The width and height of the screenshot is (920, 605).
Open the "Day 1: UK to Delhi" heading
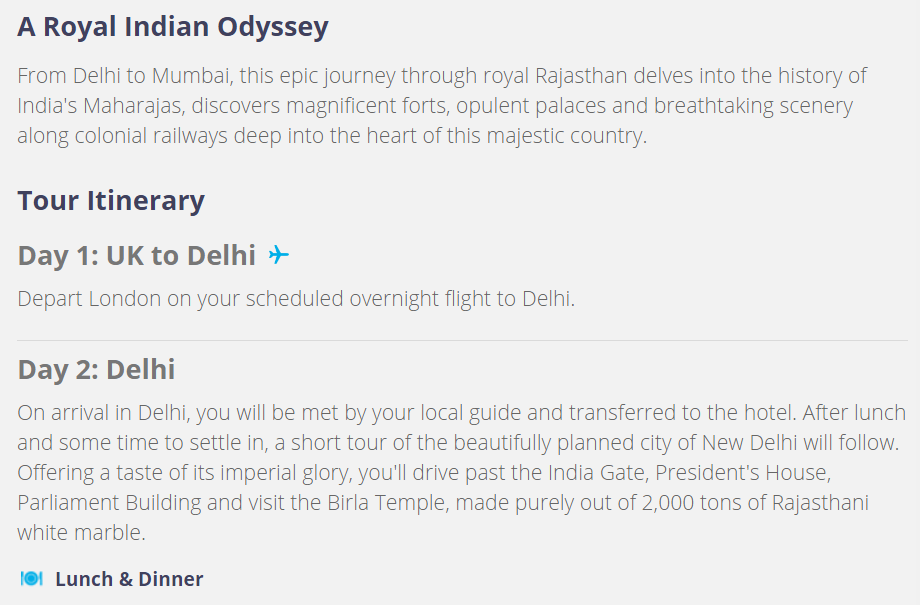[x=137, y=255]
